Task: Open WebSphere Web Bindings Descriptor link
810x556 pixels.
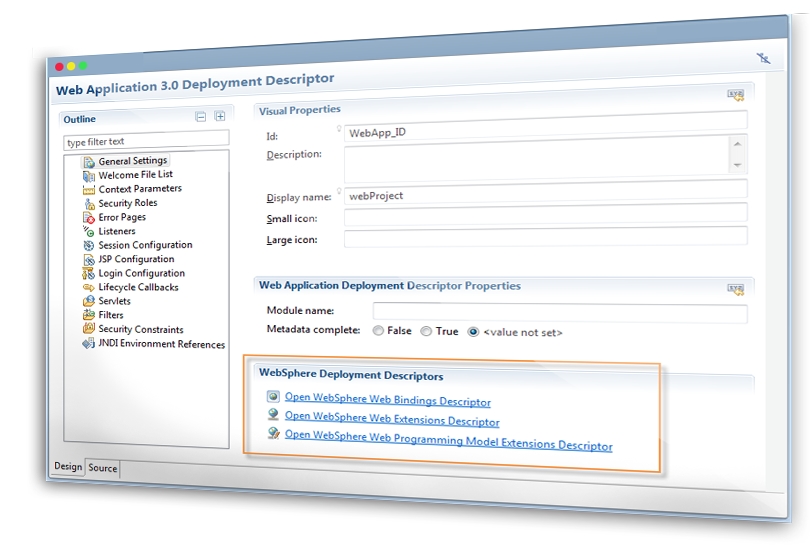Action: (388, 399)
